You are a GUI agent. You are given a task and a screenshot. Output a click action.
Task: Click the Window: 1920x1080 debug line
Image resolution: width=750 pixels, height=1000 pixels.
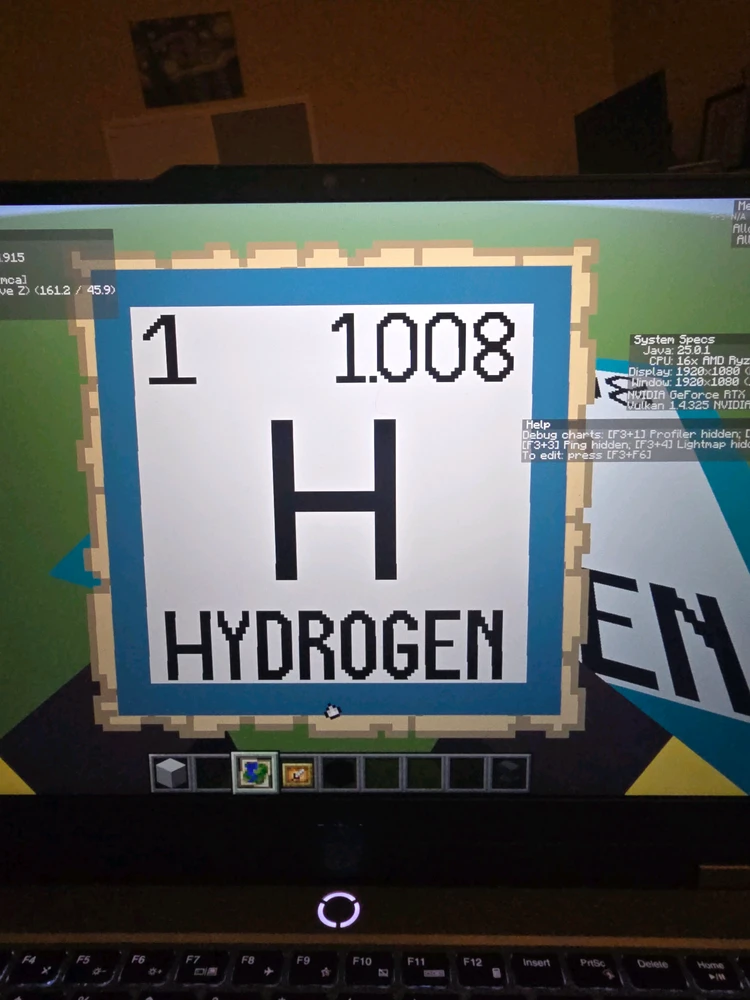click(x=689, y=382)
